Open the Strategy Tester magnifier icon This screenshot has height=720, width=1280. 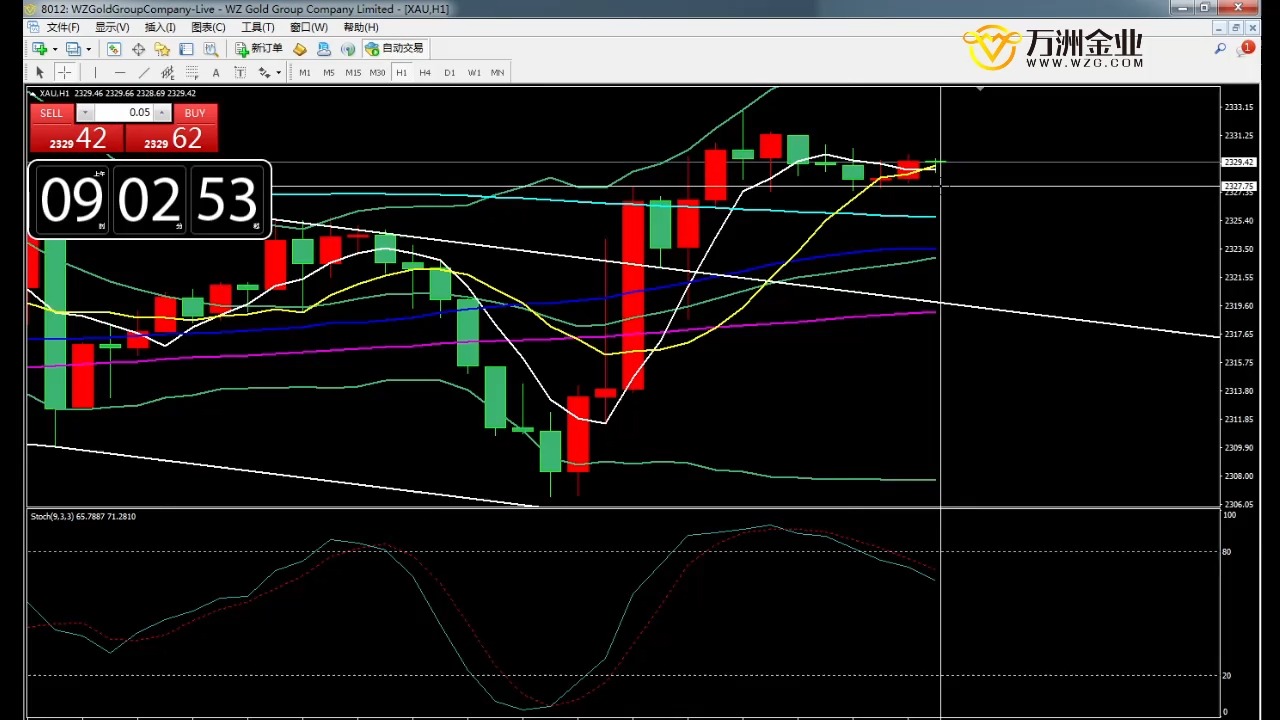tap(211, 48)
